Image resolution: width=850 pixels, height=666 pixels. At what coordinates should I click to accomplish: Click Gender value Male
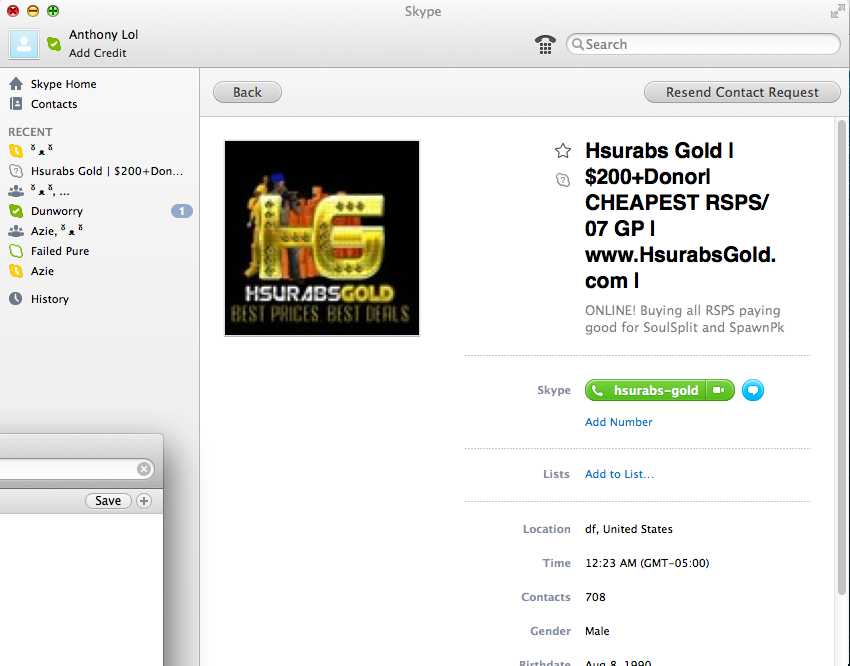[597, 631]
